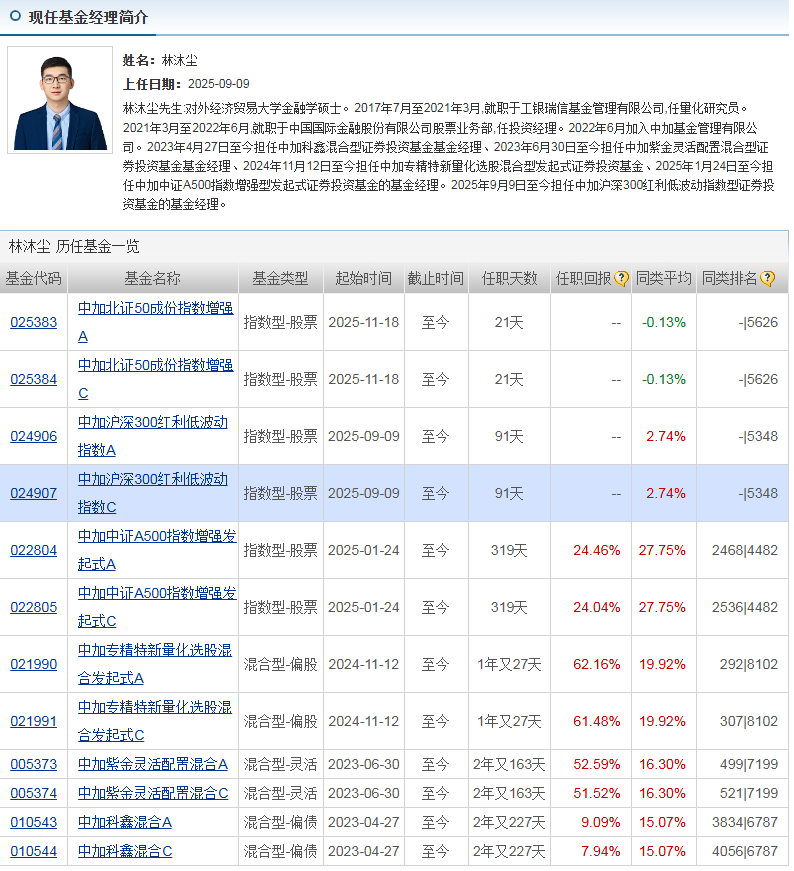Click the manager name 林沐尘

[179, 60]
